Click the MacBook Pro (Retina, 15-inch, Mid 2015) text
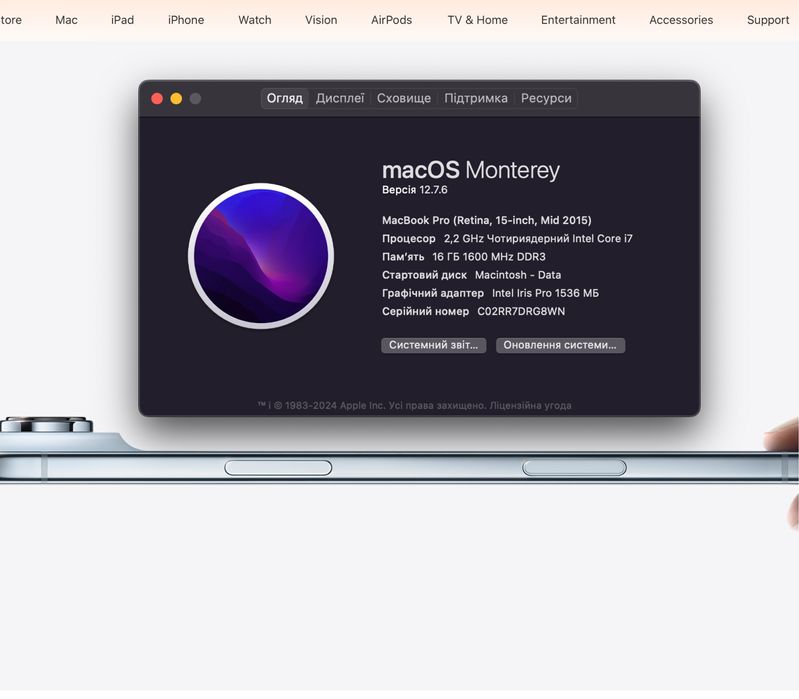The width and height of the screenshot is (799, 699). 487,221
